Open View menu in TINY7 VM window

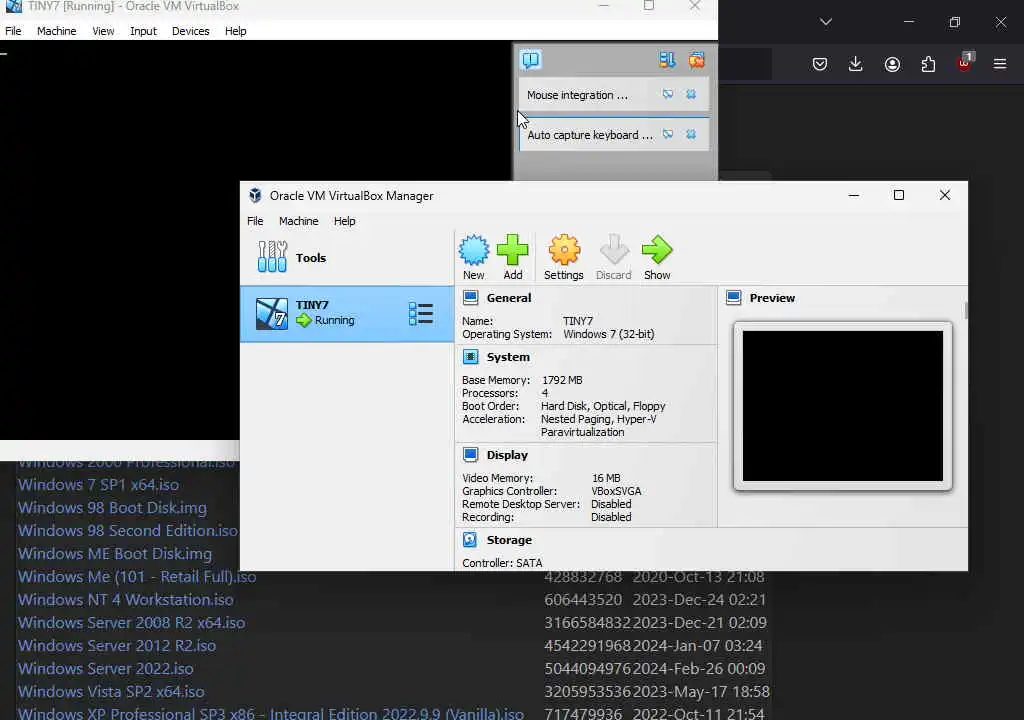(x=103, y=31)
